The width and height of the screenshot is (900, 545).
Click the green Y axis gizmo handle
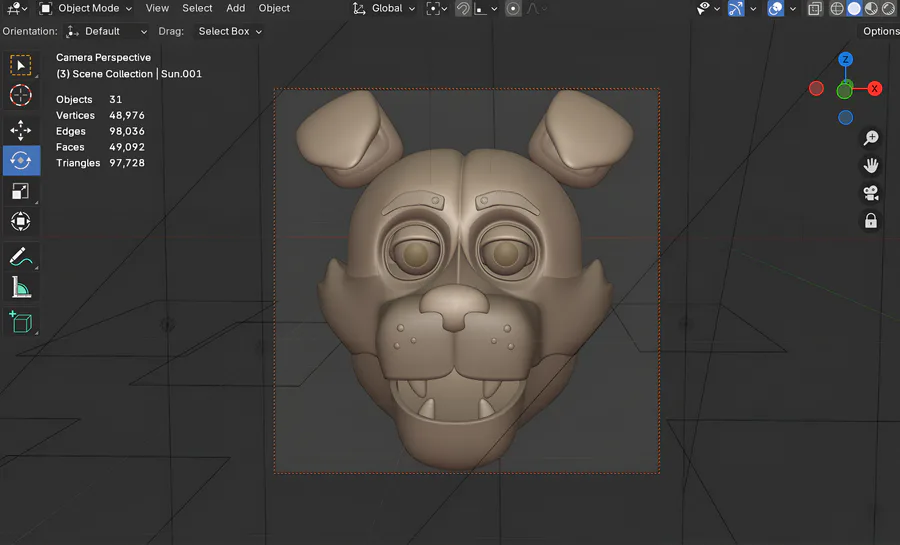click(x=844, y=91)
